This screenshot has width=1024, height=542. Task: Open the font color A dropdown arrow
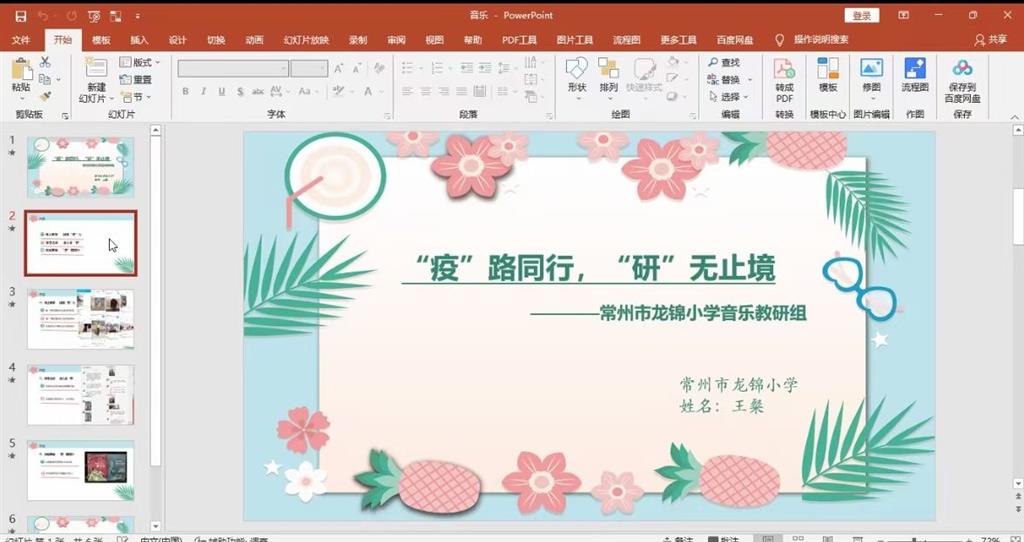[x=382, y=91]
